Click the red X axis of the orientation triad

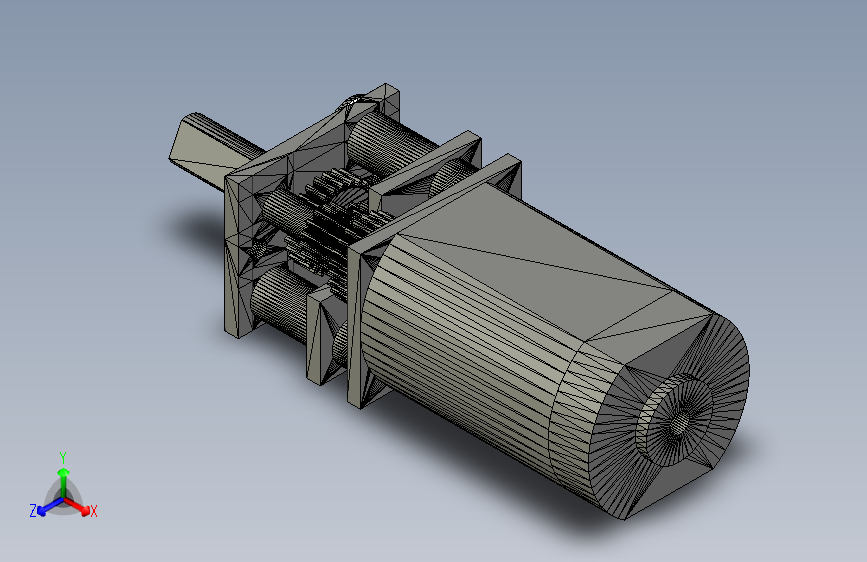point(77,505)
